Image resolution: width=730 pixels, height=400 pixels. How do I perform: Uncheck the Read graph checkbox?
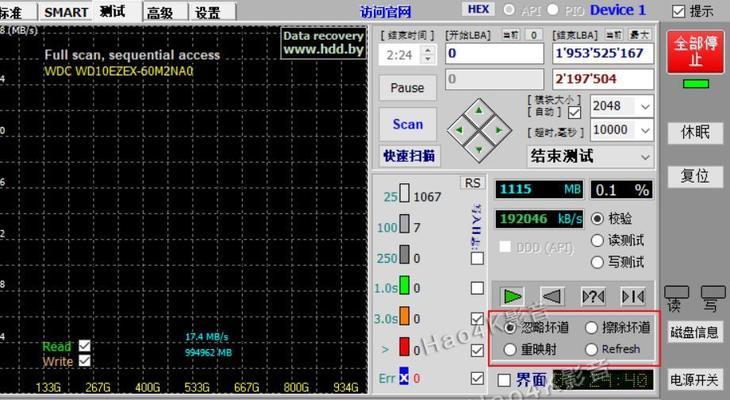click(84, 346)
